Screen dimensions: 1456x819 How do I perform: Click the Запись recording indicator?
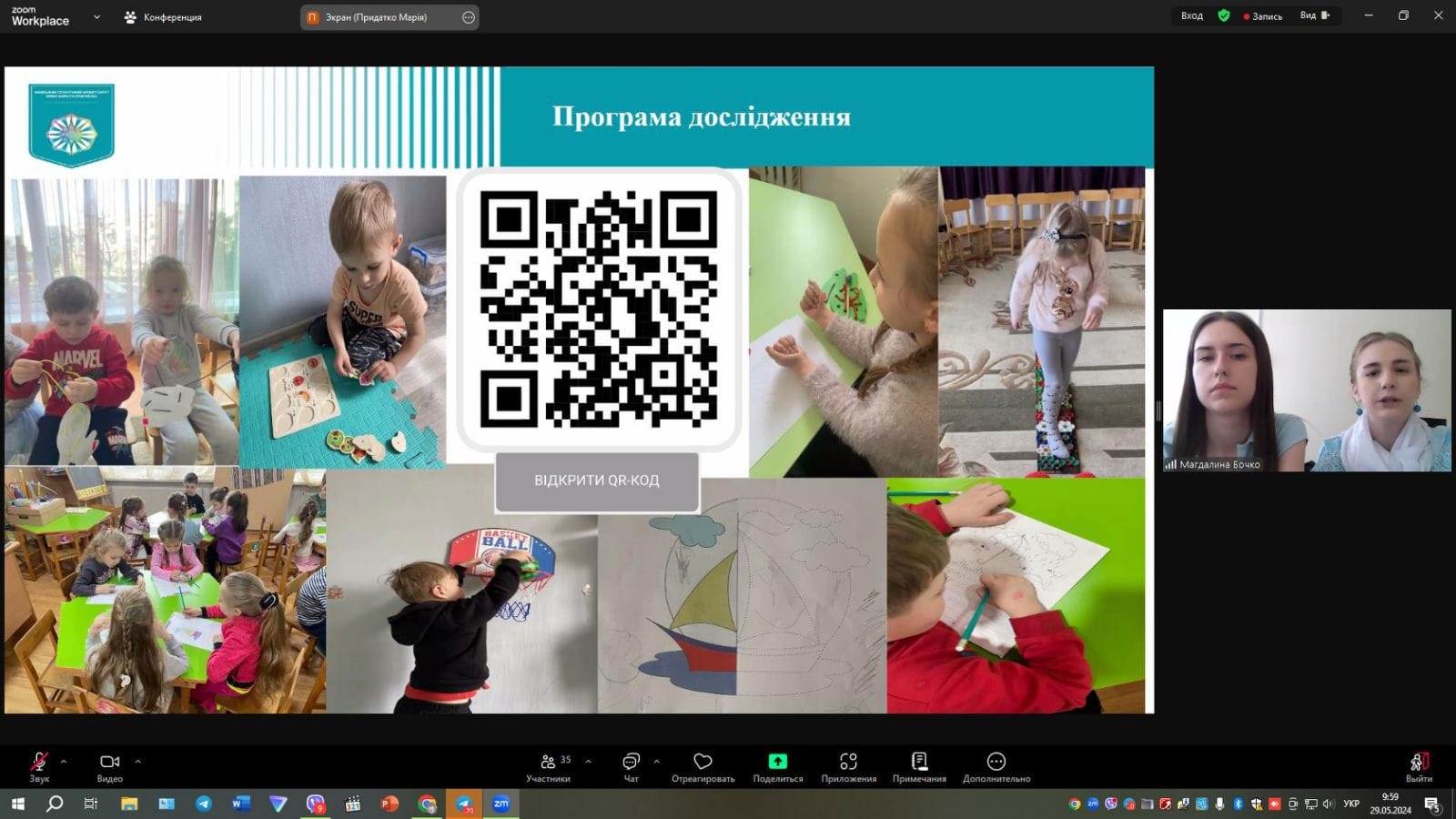pos(1263,15)
